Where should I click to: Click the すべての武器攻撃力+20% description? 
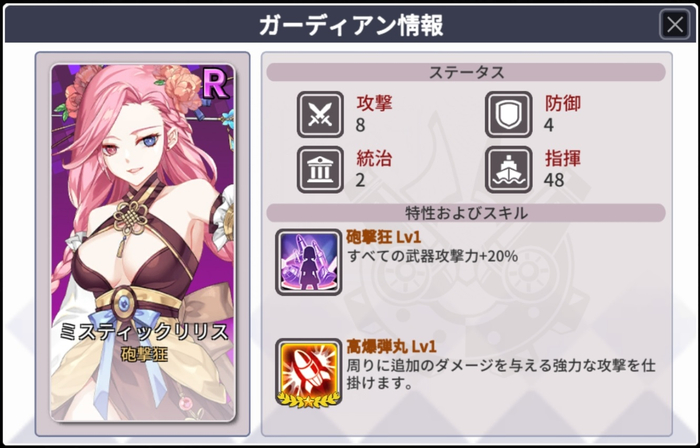tap(432, 256)
